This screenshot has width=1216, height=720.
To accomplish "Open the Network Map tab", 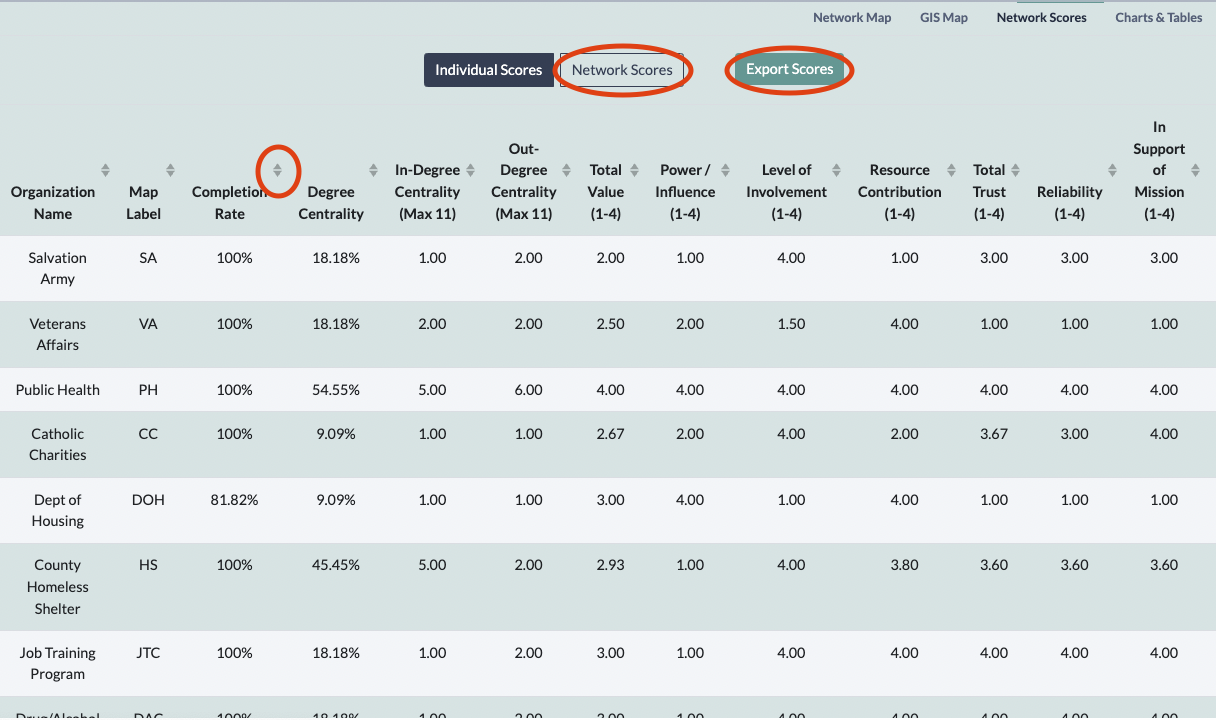I will tap(851, 17).
